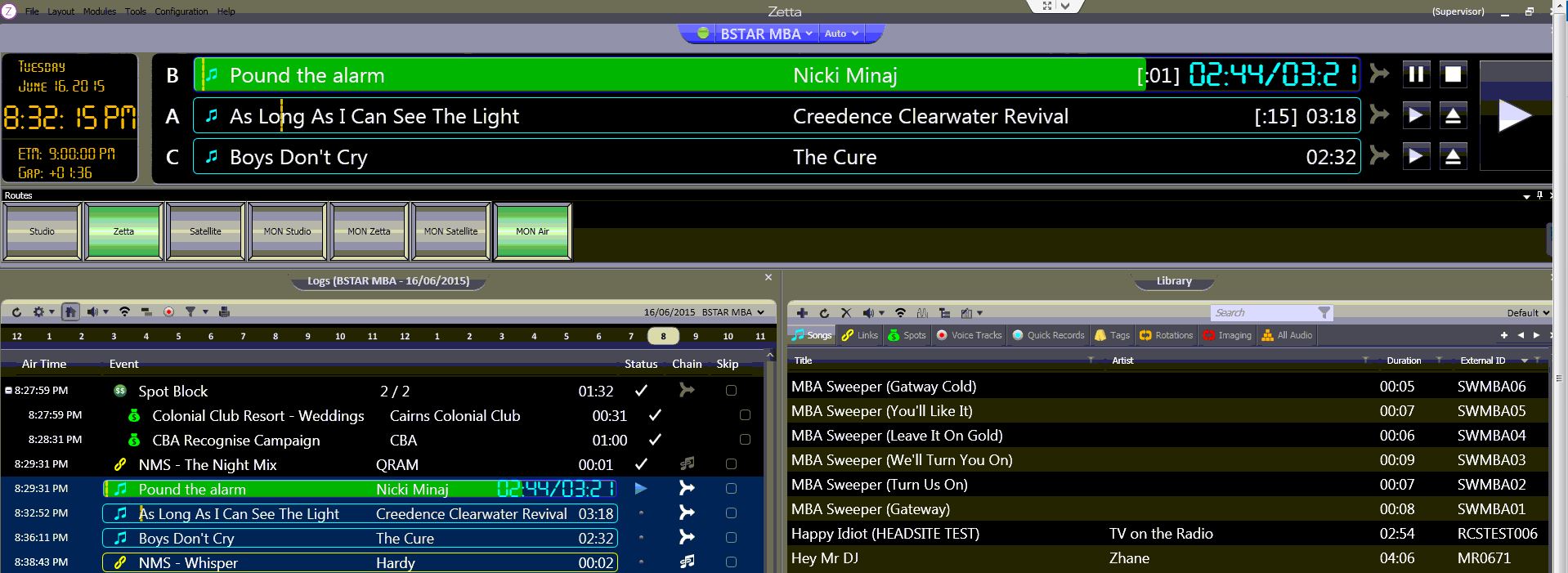This screenshot has height=573, width=1568.
Task: Stop the Pound the alarm track
Action: pos(1453,75)
